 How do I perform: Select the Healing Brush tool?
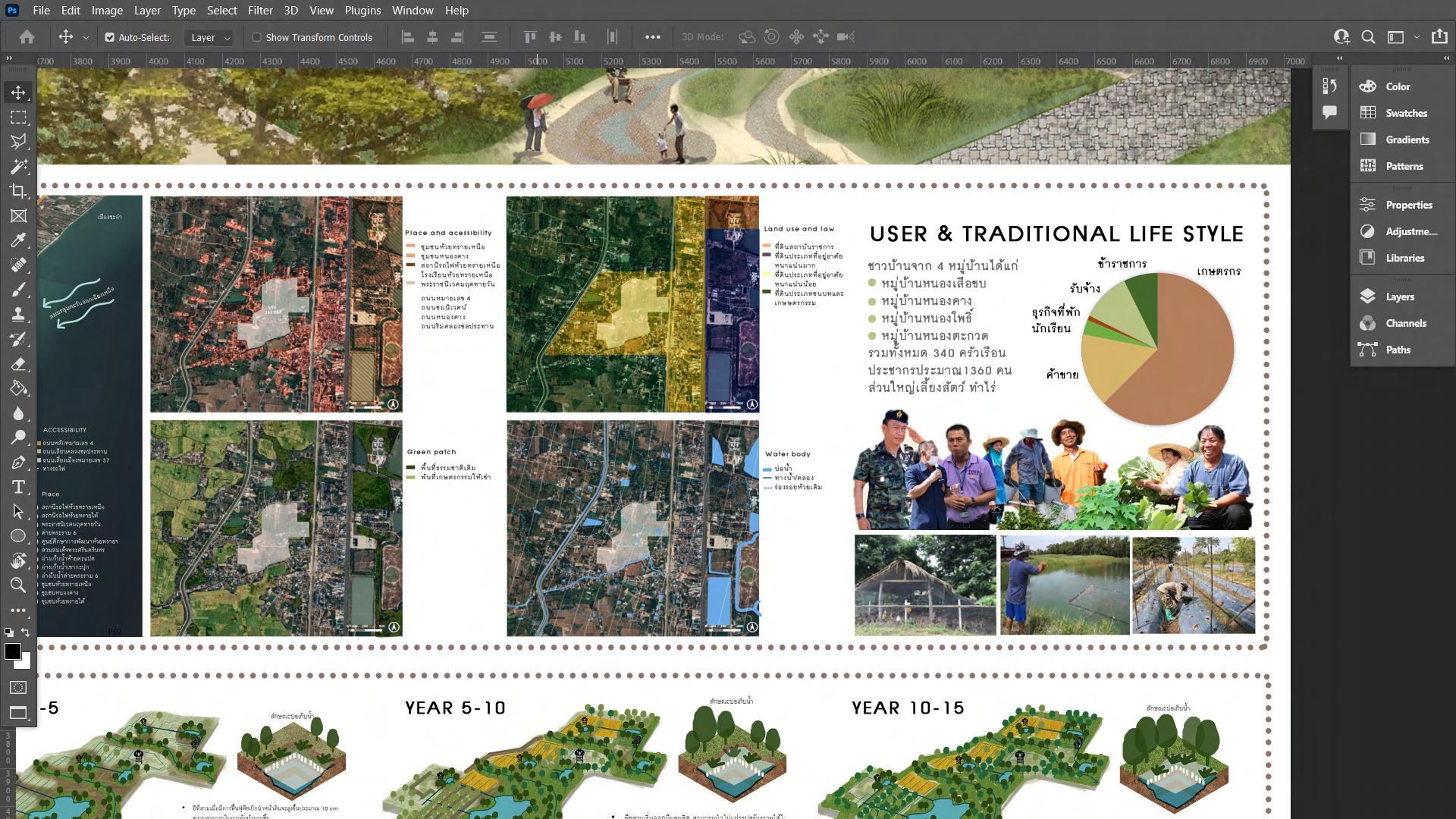tap(18, 265)
